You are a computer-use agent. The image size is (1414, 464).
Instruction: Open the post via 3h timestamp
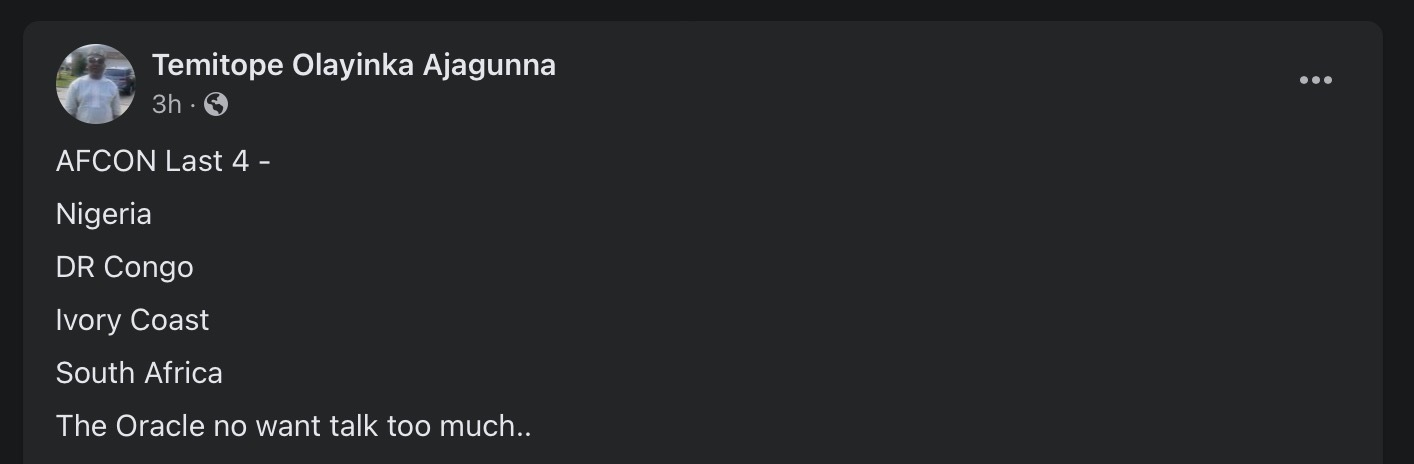(x=166, y=104)
